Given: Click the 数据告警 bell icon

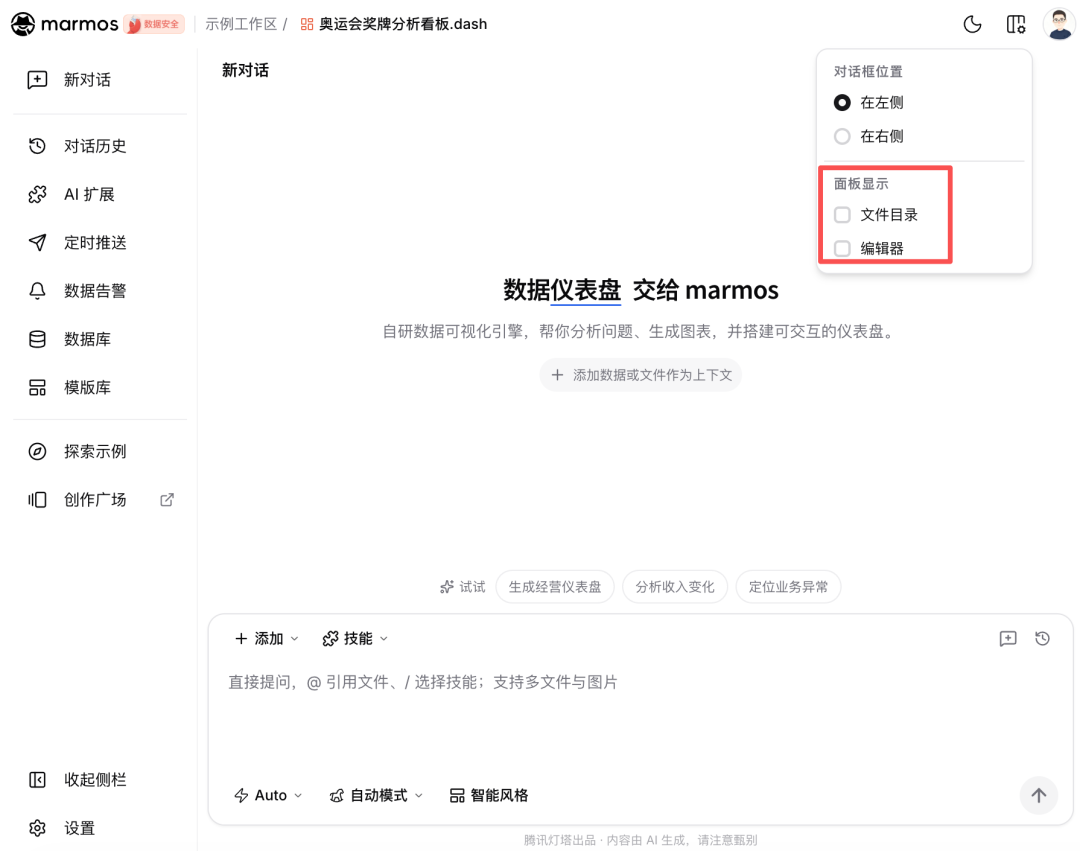Looking at the screenshot, I should [37, 291].
